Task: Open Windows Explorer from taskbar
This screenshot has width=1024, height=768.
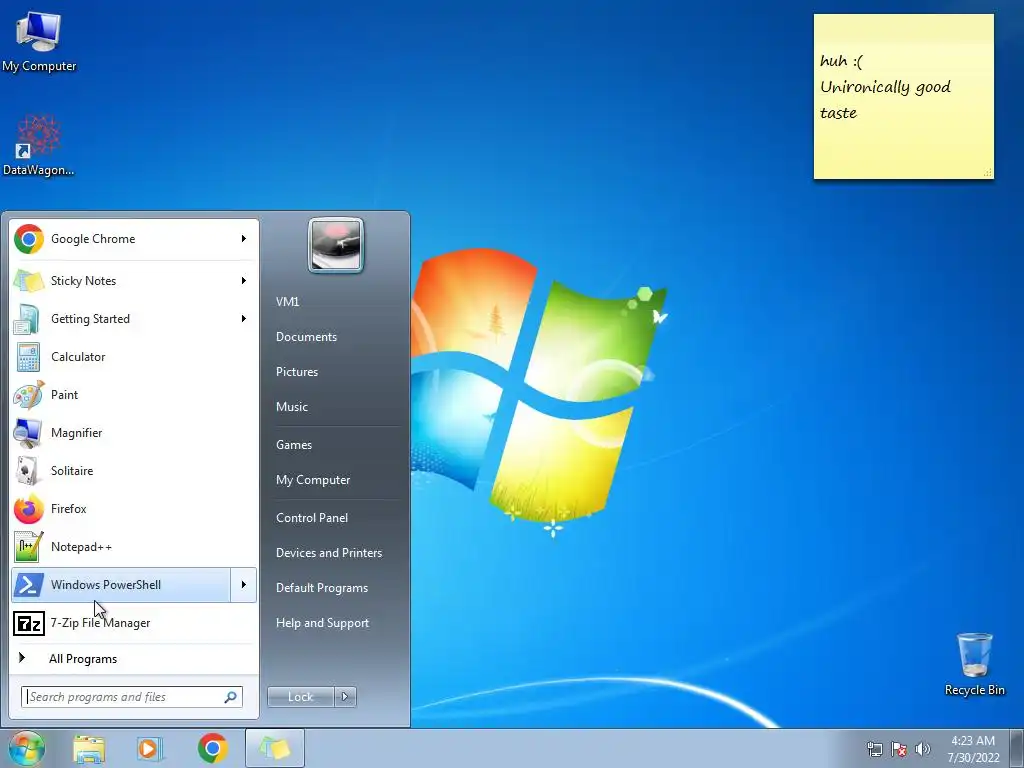Action: [x=89, y=748]
